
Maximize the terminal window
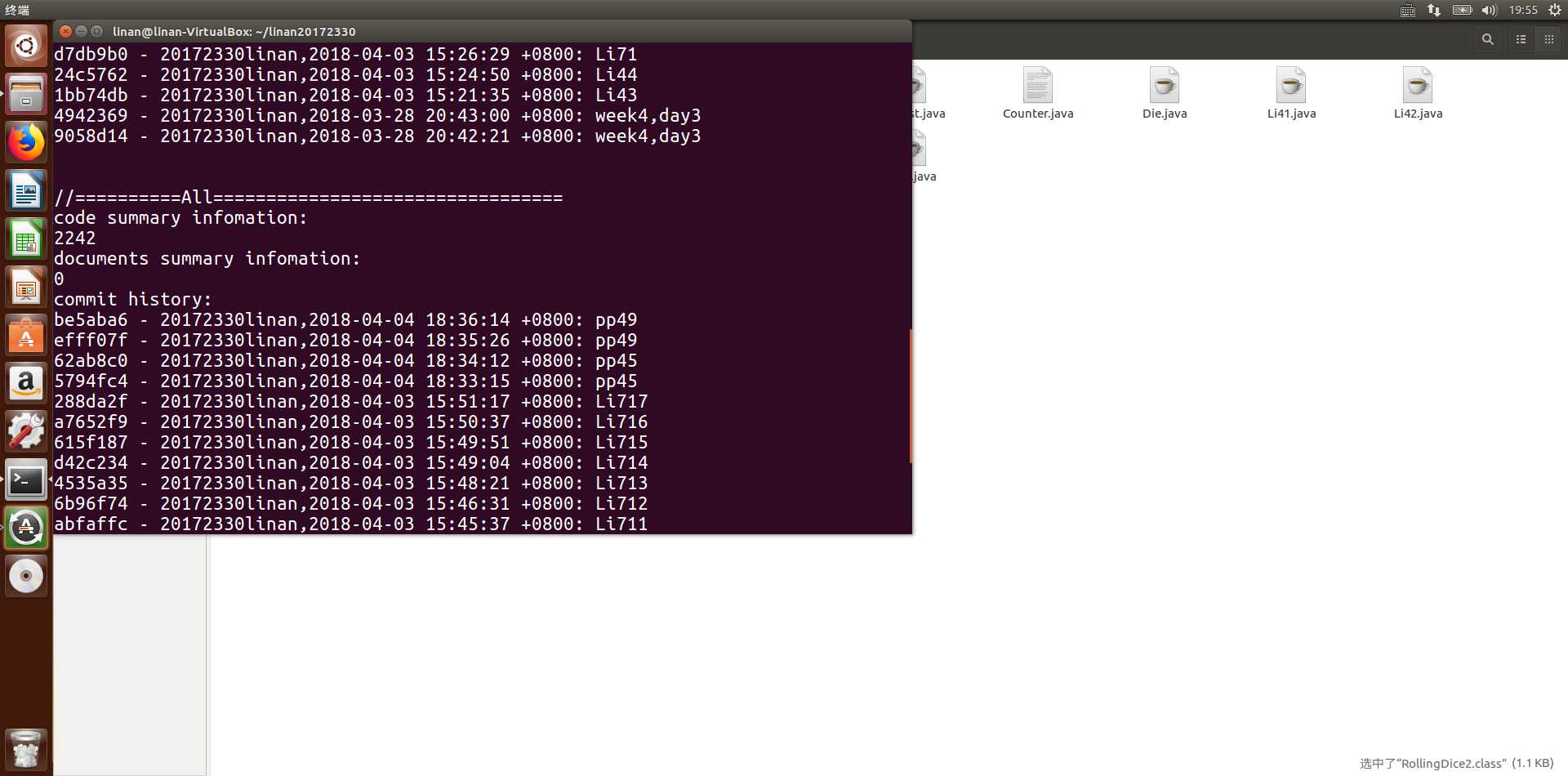(x=96, y=31)
